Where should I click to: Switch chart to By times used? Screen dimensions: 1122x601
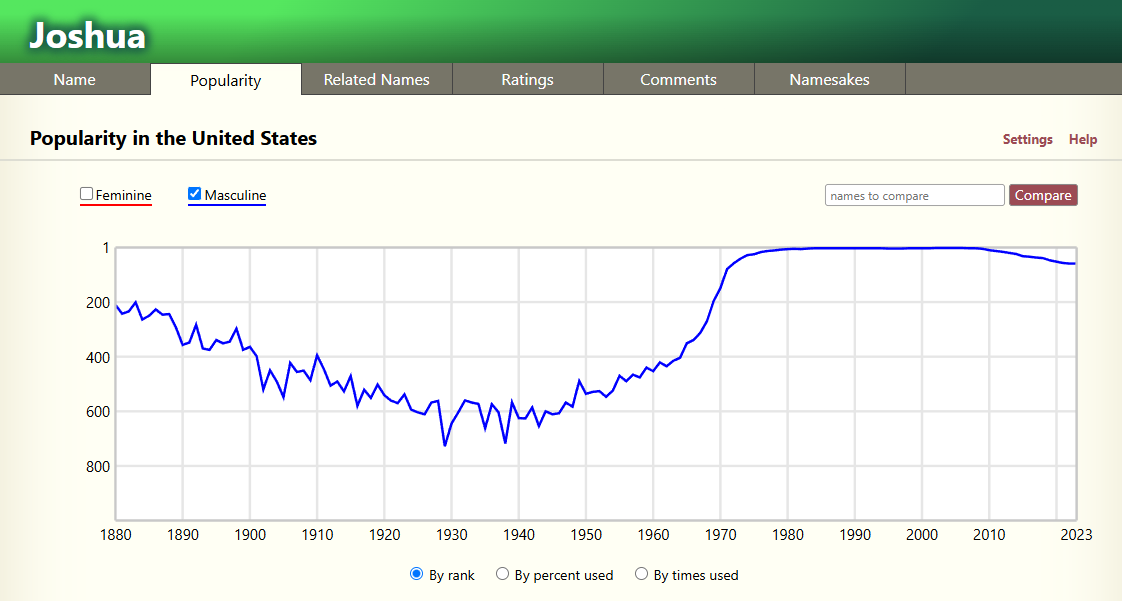point(641,574)
